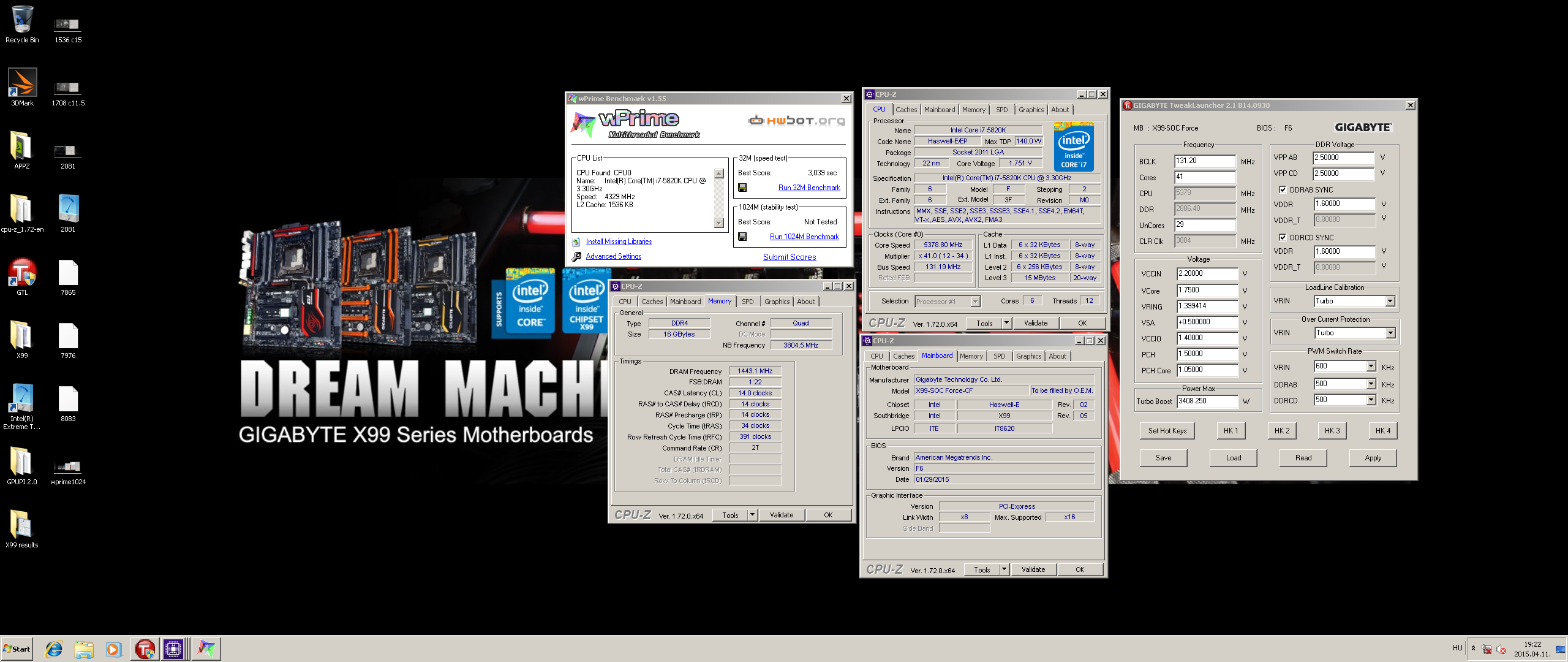Open the 1708 c11.5 image file

point(68,93)
